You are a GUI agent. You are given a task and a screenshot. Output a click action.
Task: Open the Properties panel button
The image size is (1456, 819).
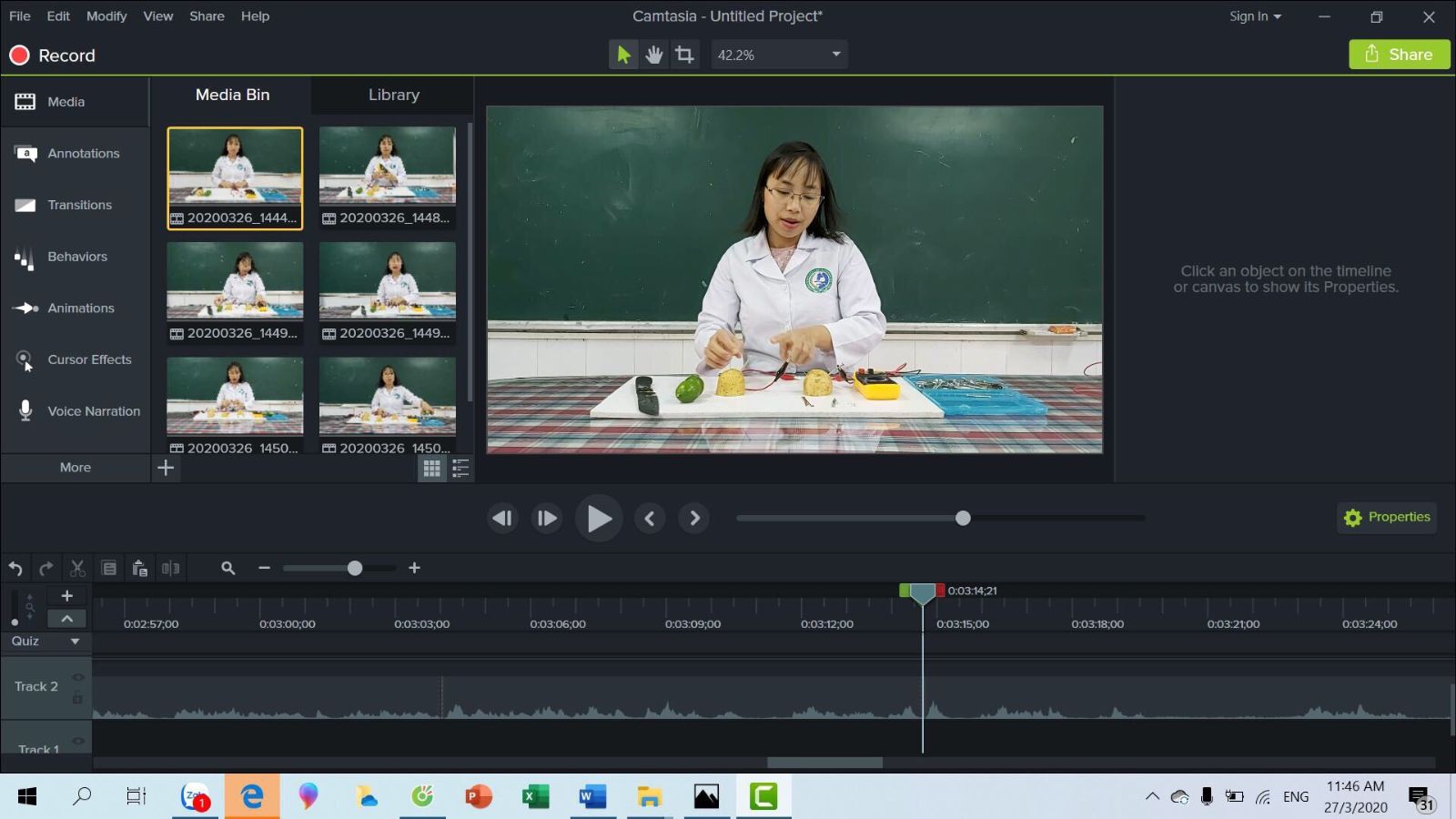point(1387,517)
